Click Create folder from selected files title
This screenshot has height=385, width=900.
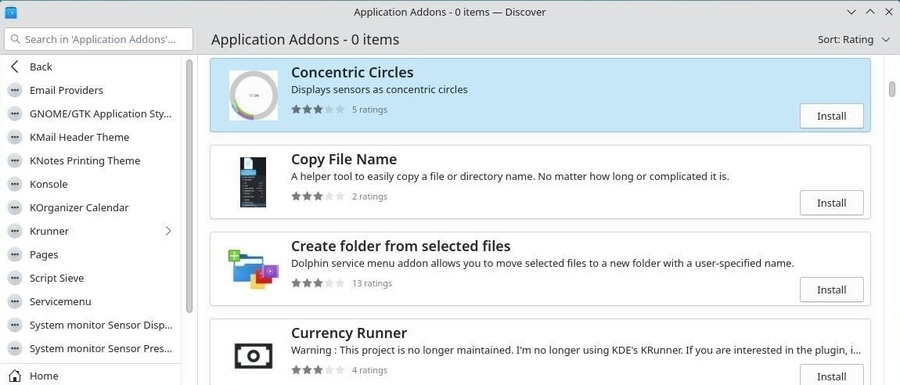coord(401,246)
